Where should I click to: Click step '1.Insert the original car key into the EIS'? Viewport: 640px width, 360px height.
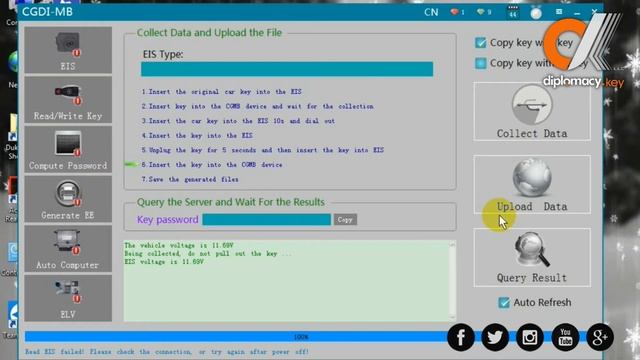(x=222, y=92)
